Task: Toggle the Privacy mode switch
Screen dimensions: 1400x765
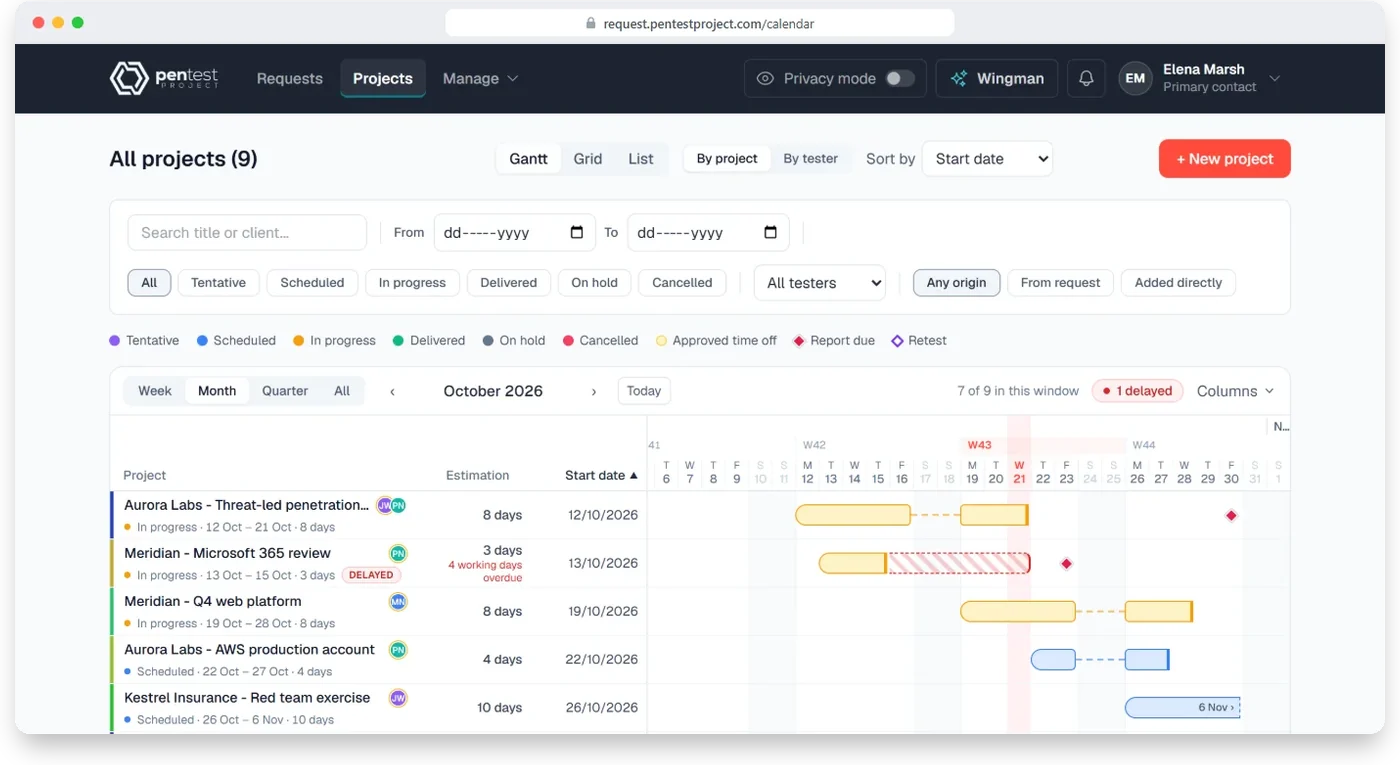Action: 900,78
